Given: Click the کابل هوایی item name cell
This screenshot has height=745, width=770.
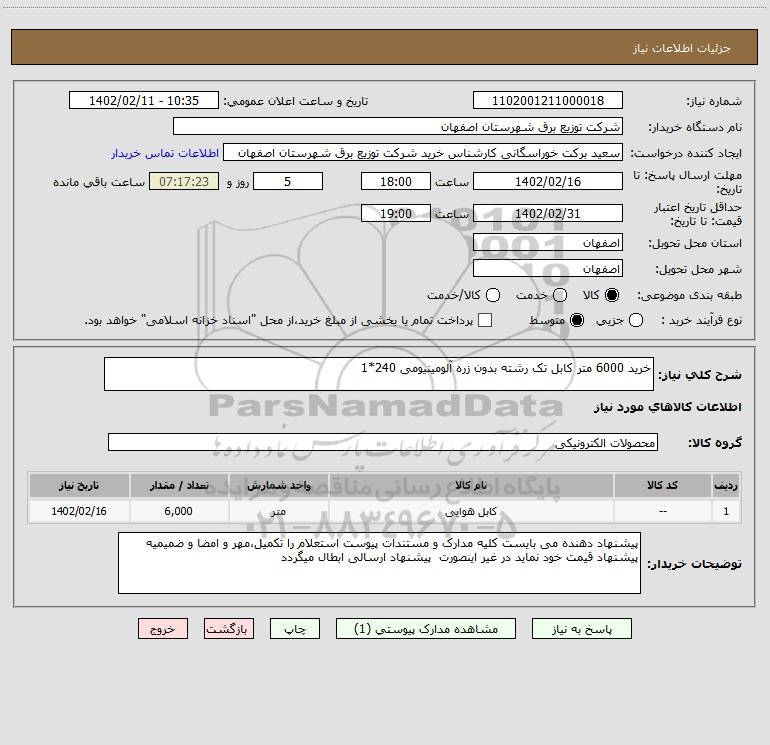Looking at the screenshot, I should (470, 511).
